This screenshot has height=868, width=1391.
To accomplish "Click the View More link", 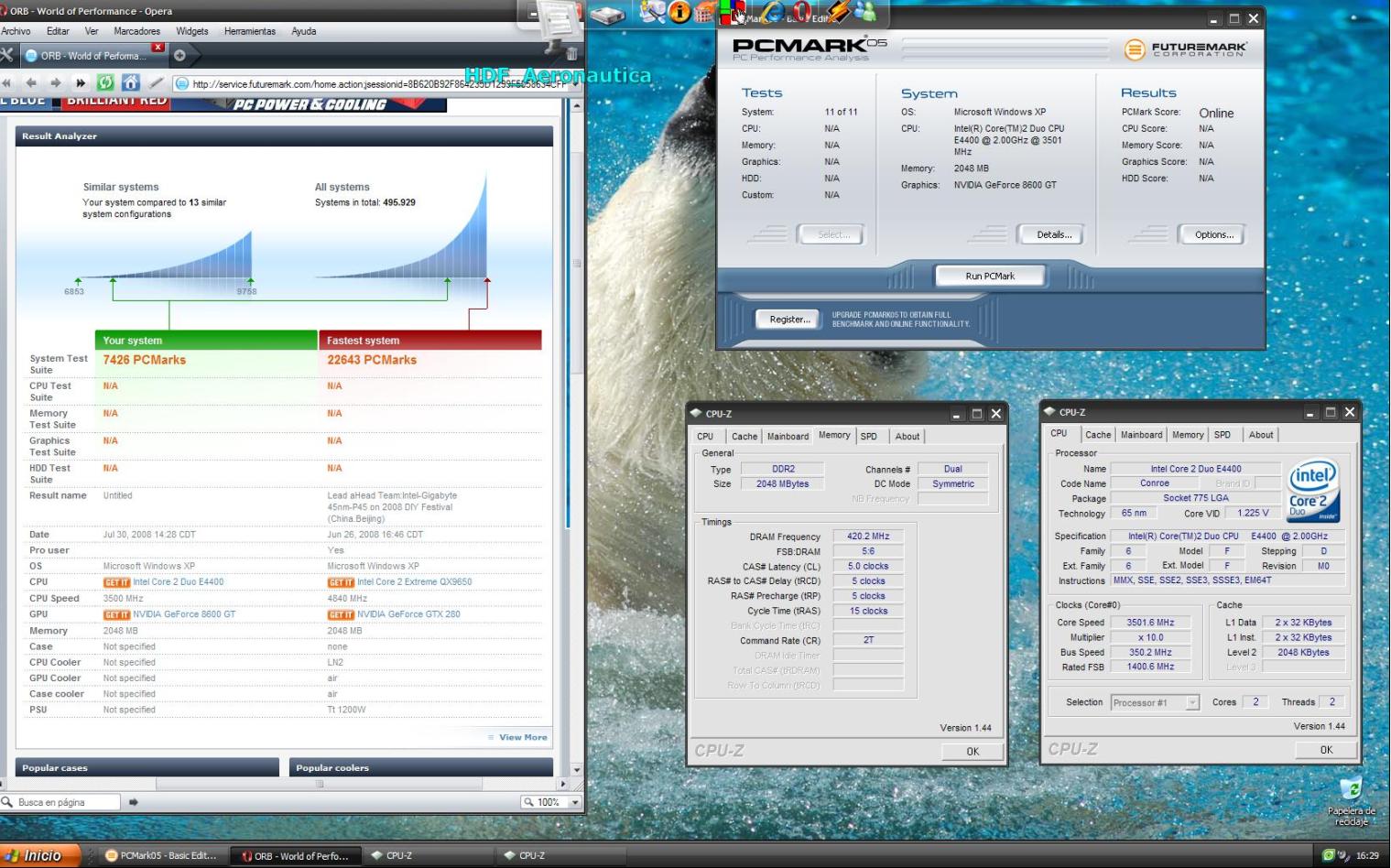I will pyautogui.click(x=523, y=737).
